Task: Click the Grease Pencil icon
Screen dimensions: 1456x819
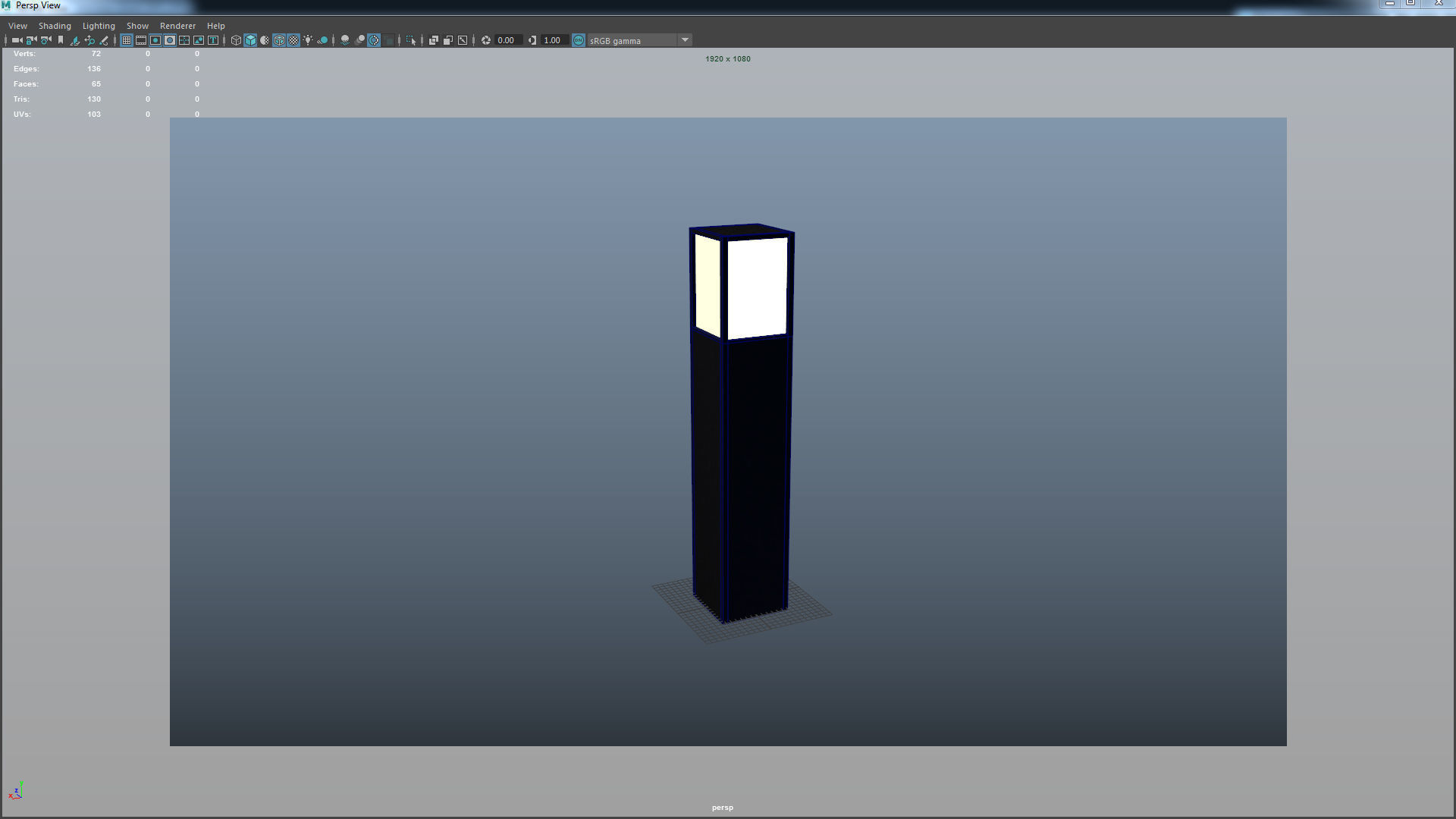Action: click(104, 40)
